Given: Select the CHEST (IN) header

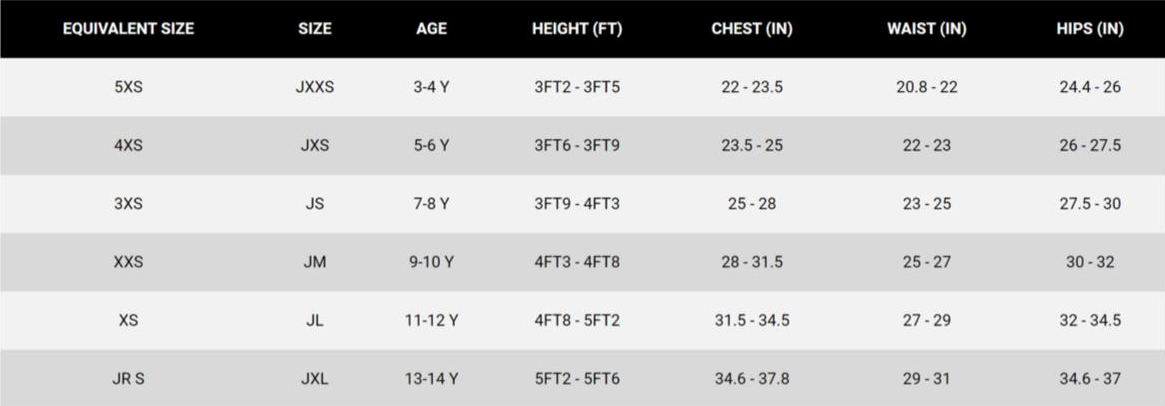Looking at the screenshot, I should click(x=752, y=29).
